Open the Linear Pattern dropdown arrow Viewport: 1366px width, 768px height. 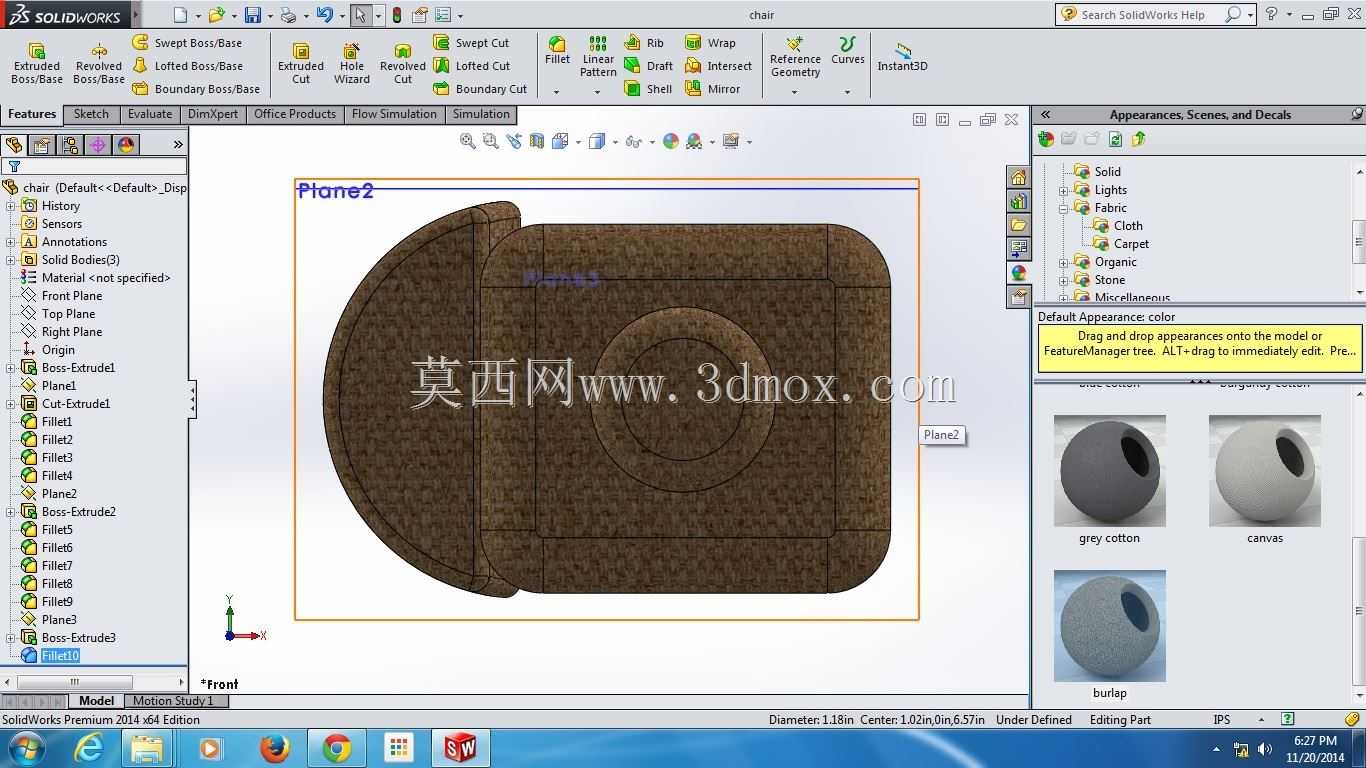(598, 92)
